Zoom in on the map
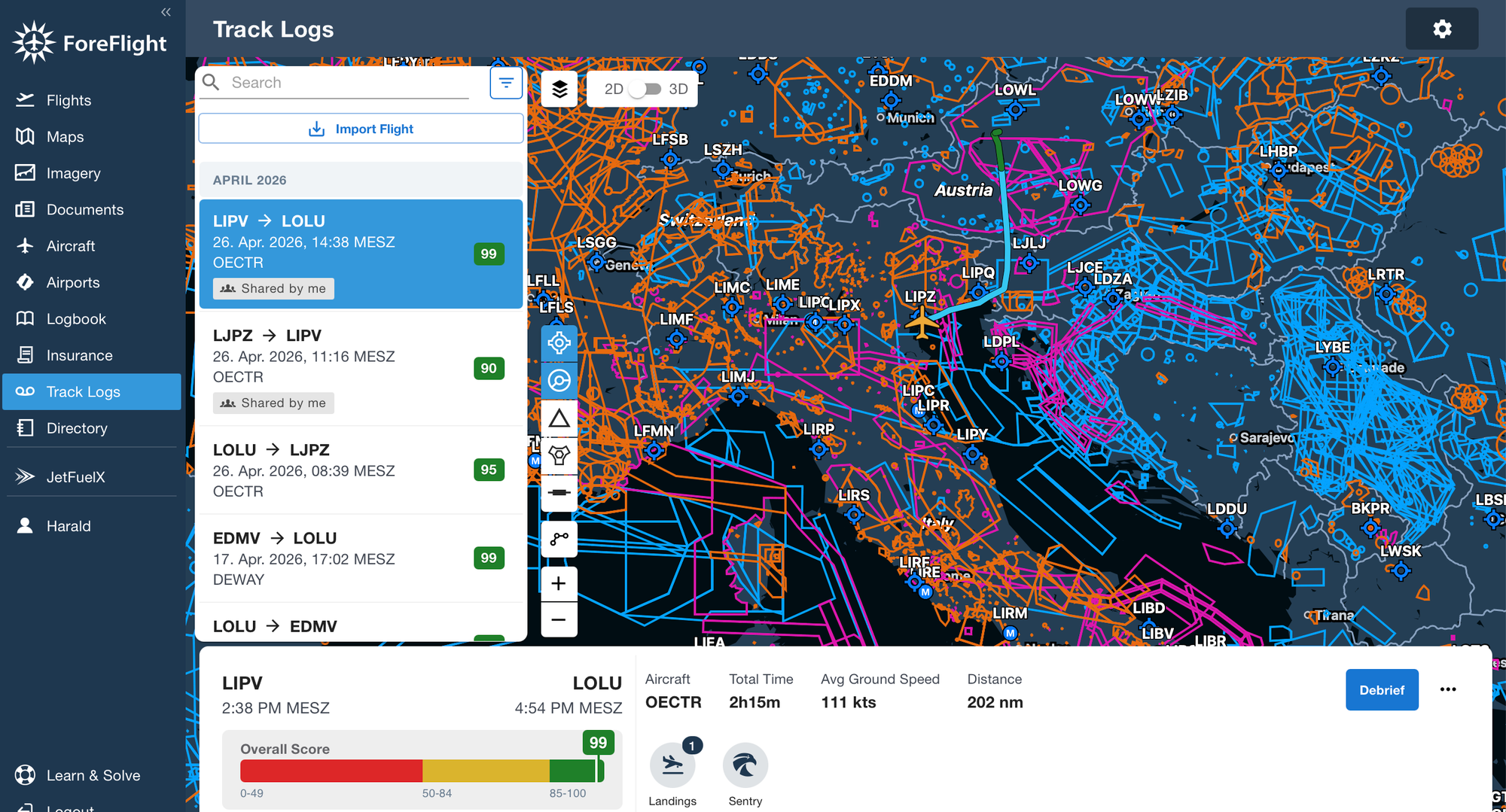This screenshot has height=812, width=1506. point(559,583)
